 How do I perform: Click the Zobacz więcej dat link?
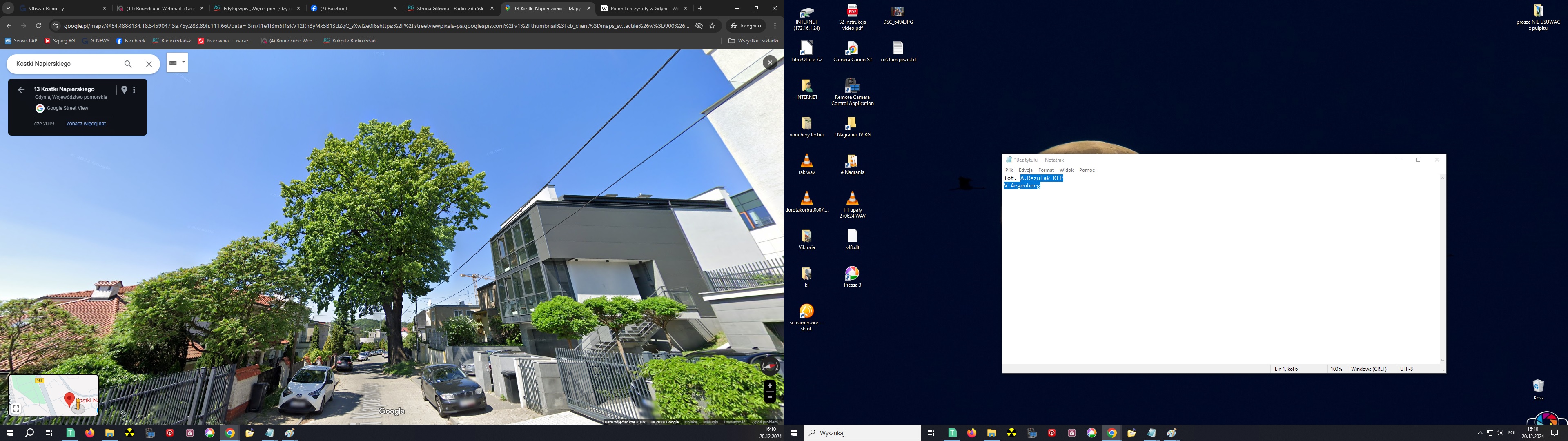click(x=86, y=124)
